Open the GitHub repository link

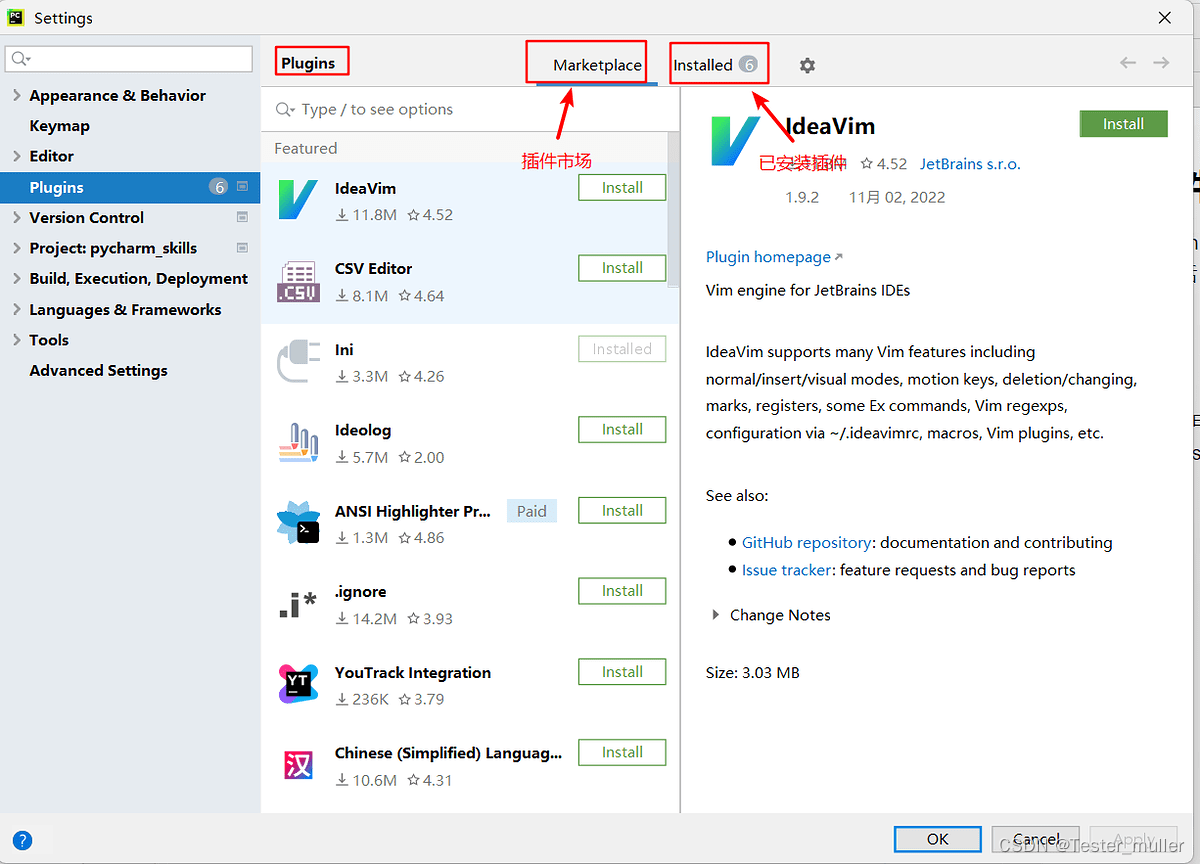pos(806,543)
